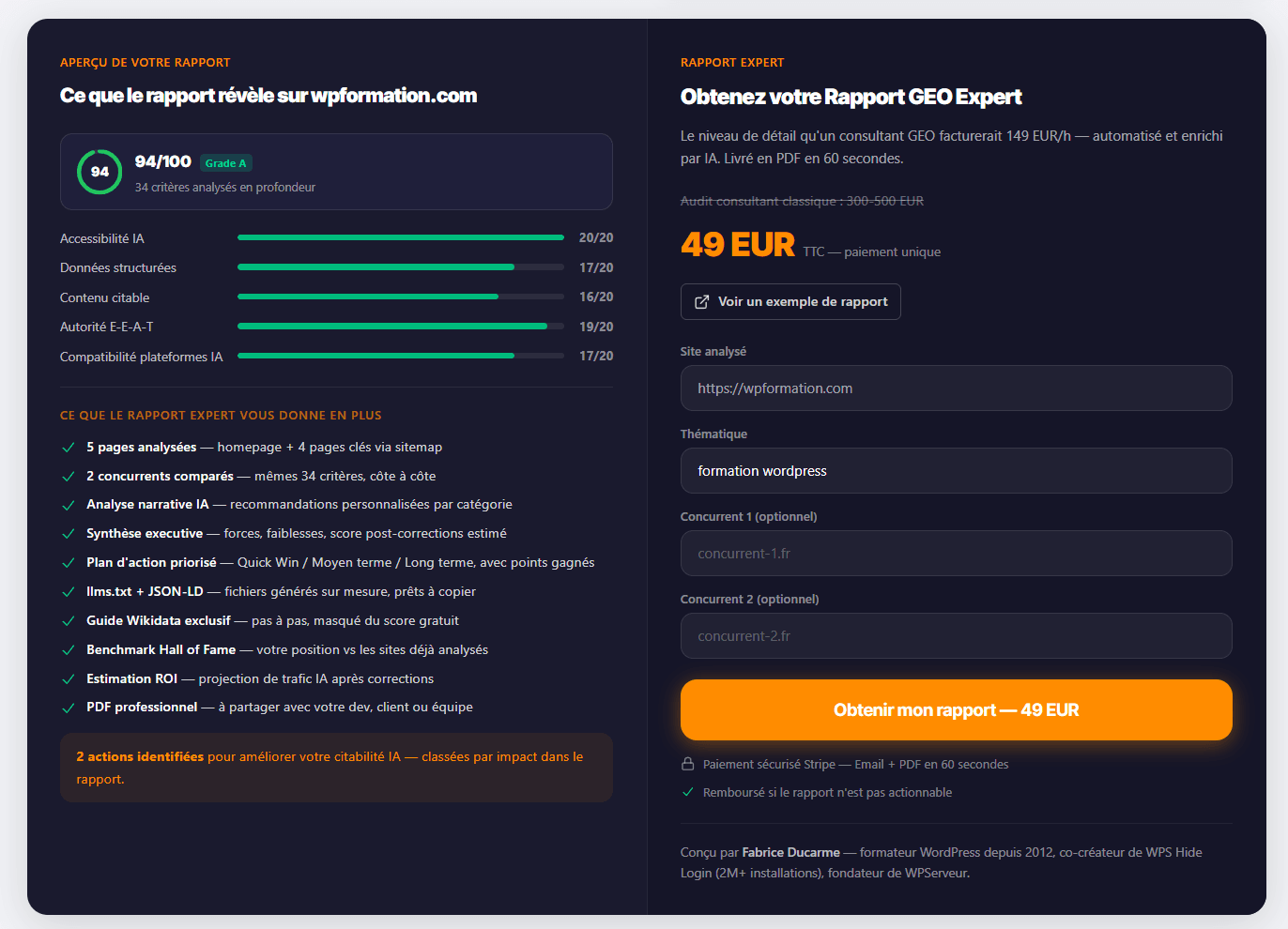Image resolution: width=1288 pixels, height=929 pixels.
Task: Click the checkmark beside 'PDF professionnel'
Action: click(67, 708)
